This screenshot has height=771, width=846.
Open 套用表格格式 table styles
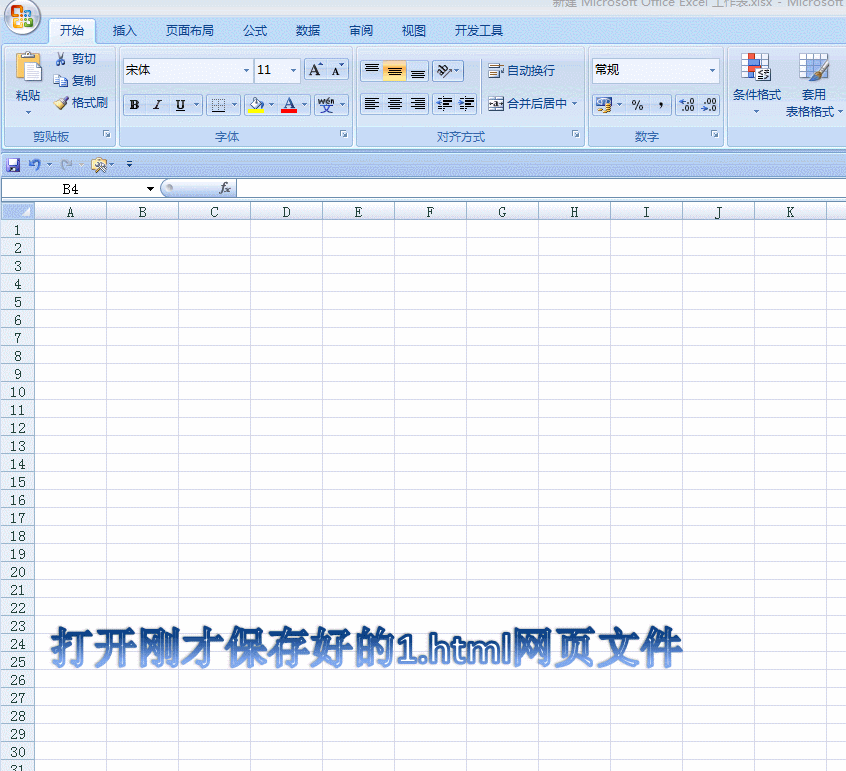[x=814, y=85]
